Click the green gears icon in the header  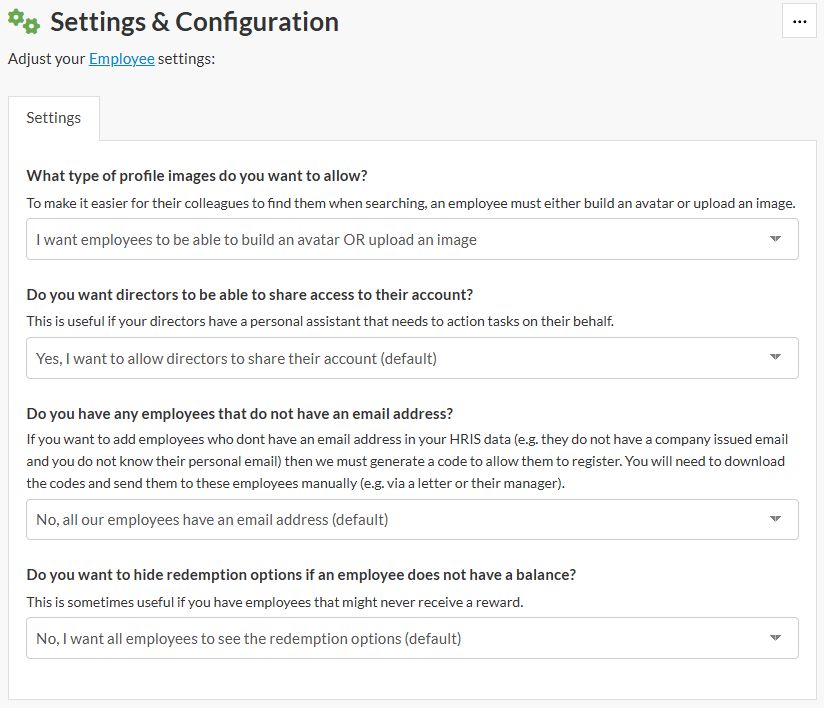coord(24,21)
